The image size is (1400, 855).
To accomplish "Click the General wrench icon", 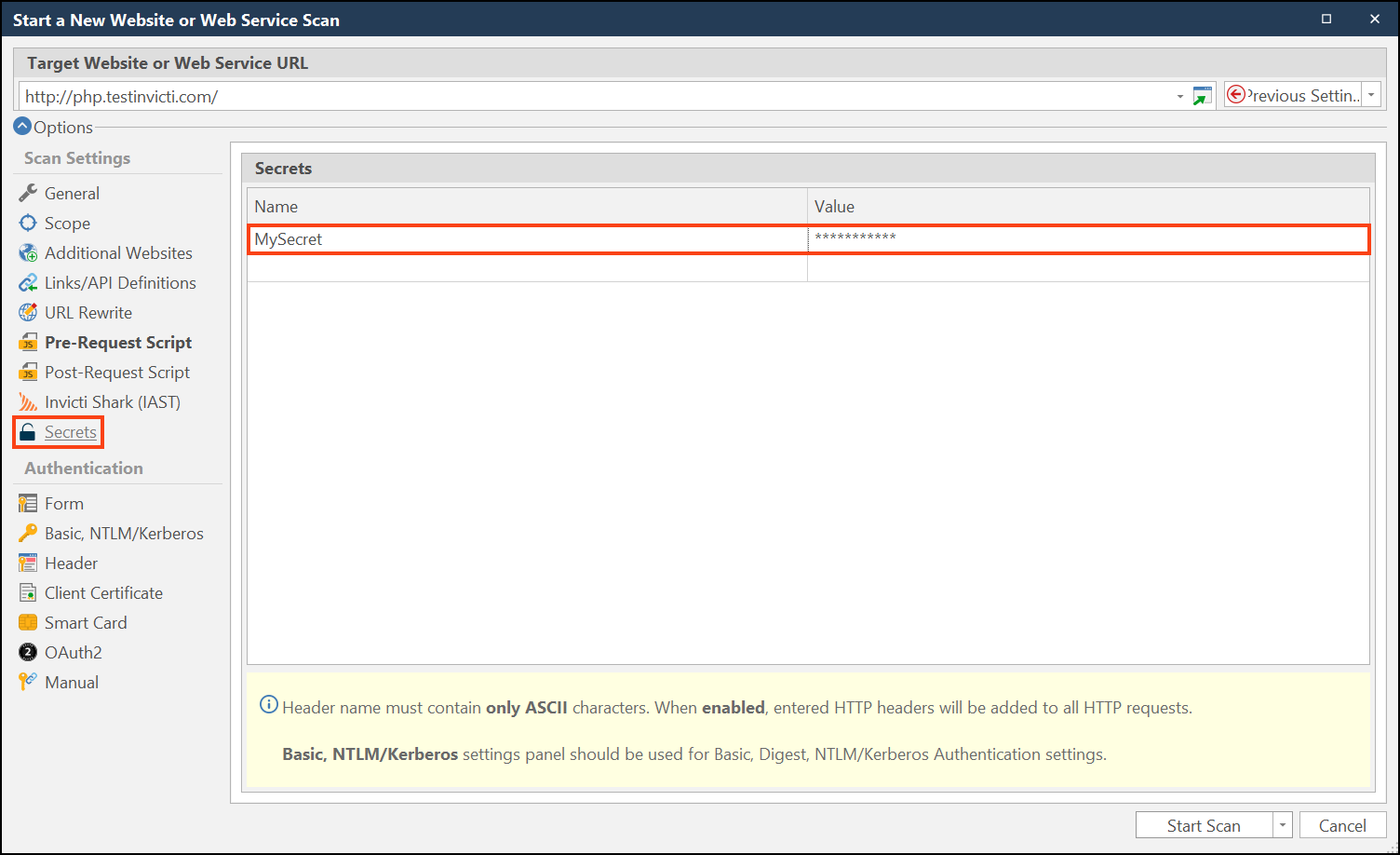I will [28, 193].
